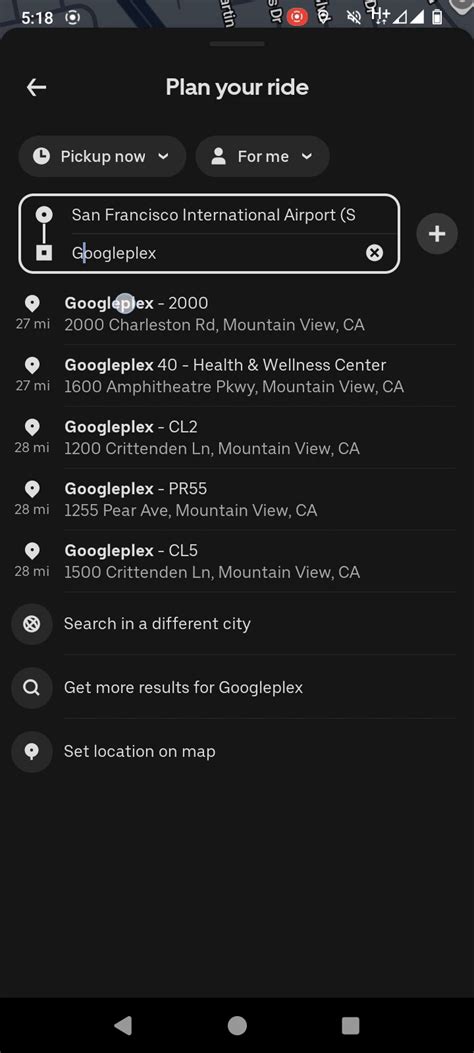This screenshot has height=1053, width=474.
Task: Tap the back arrow beside Plan your ride
Action: (36, 87)
